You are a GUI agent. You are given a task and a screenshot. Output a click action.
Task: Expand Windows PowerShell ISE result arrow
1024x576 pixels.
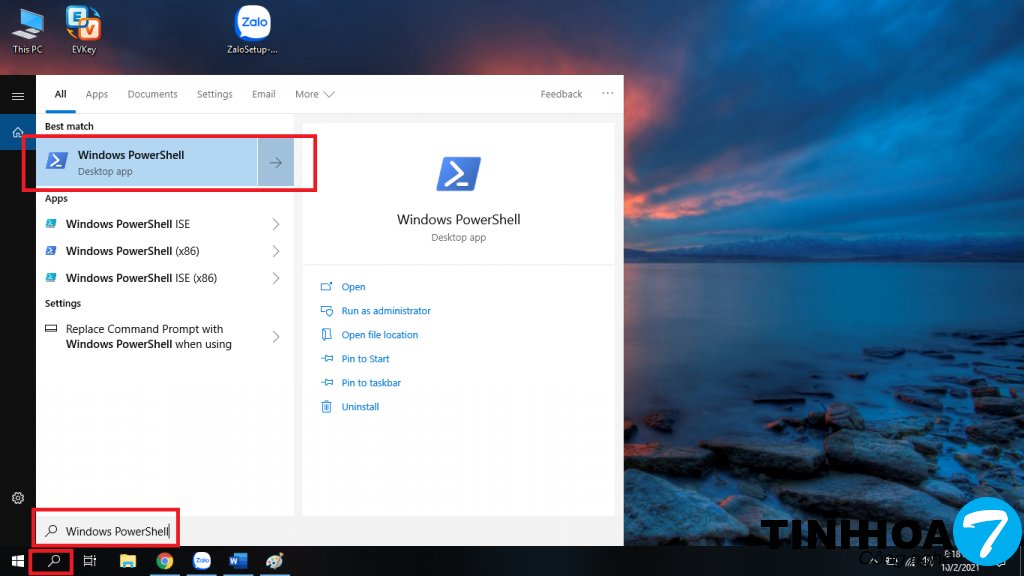276,224
